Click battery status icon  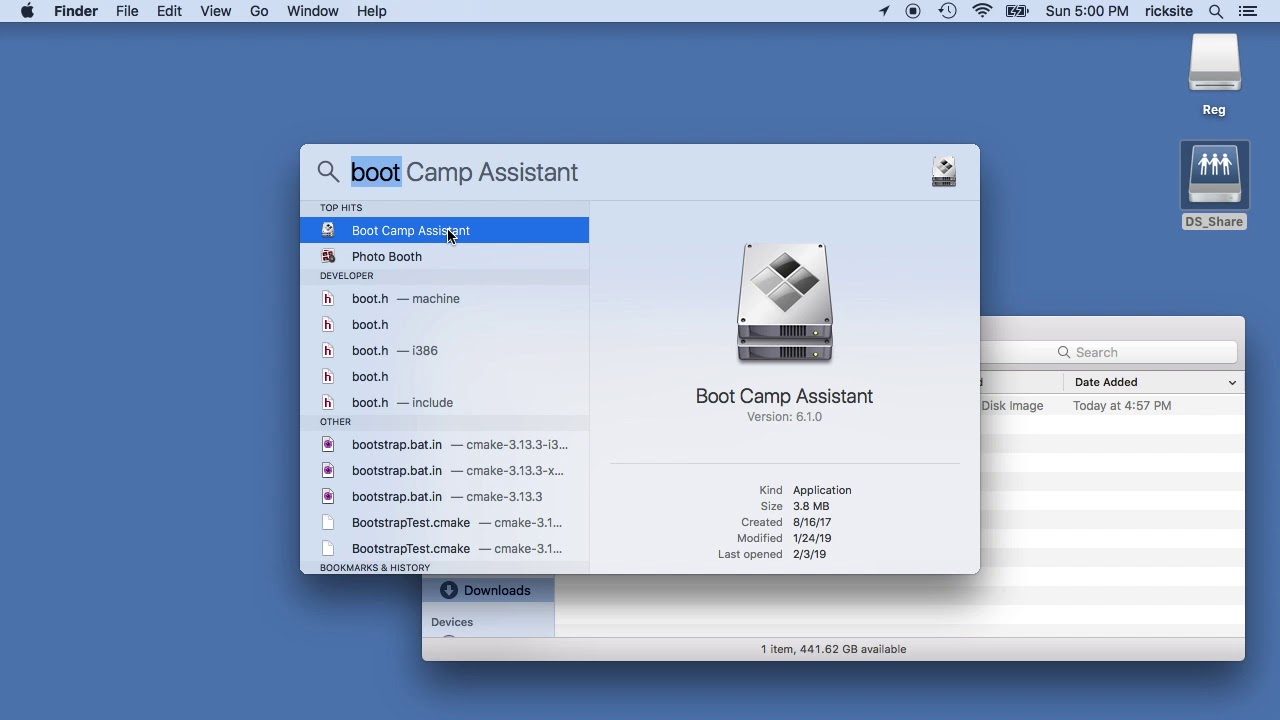click(1017, 11)
